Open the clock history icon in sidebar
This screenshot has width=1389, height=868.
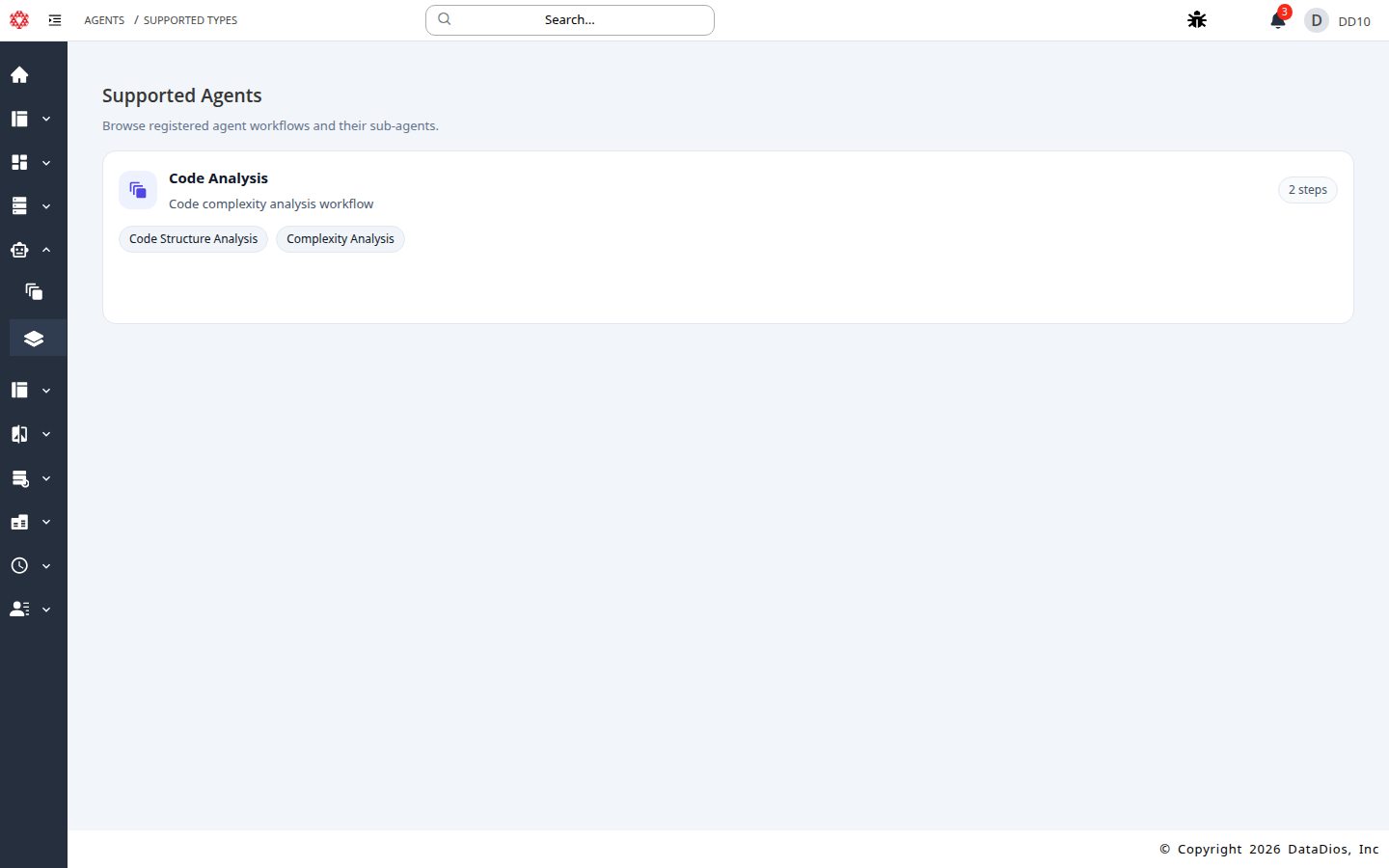pos(20,565)
